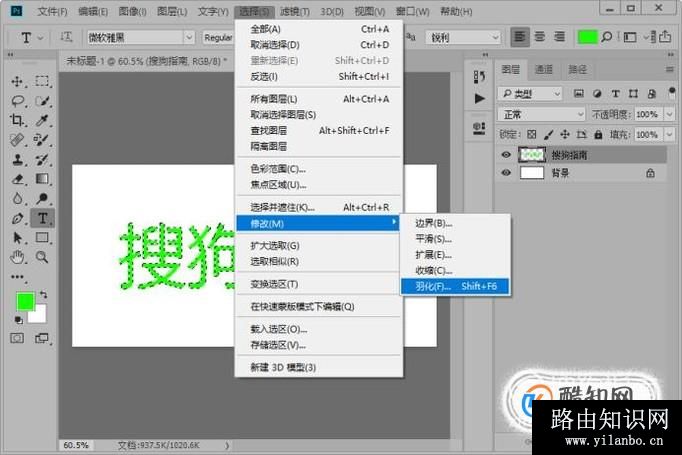
Task: Toggle pixel layer filter icon
Action: (x=578, y=94)
